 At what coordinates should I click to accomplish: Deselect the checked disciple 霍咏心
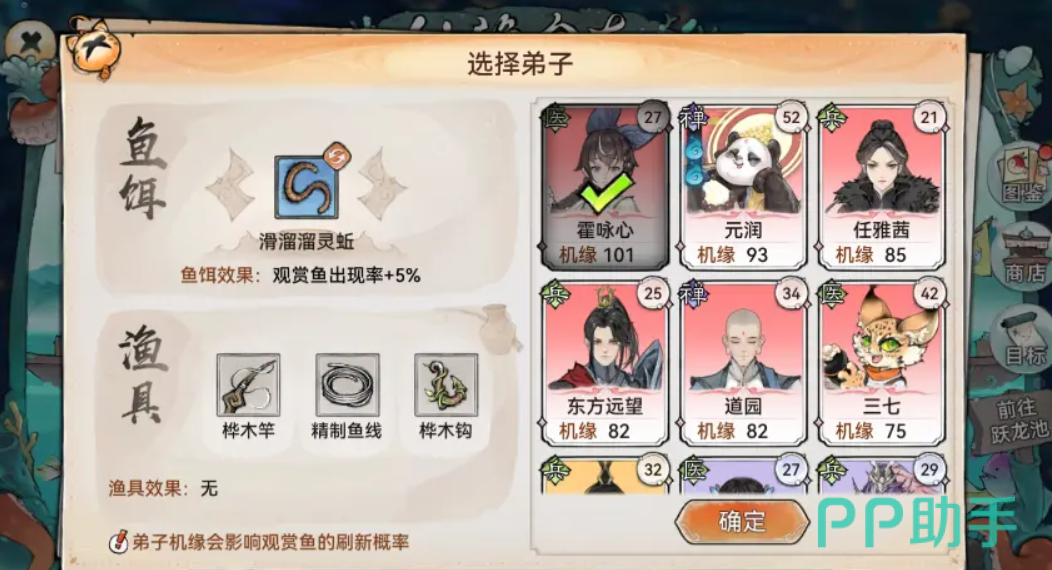pos(605,185)
